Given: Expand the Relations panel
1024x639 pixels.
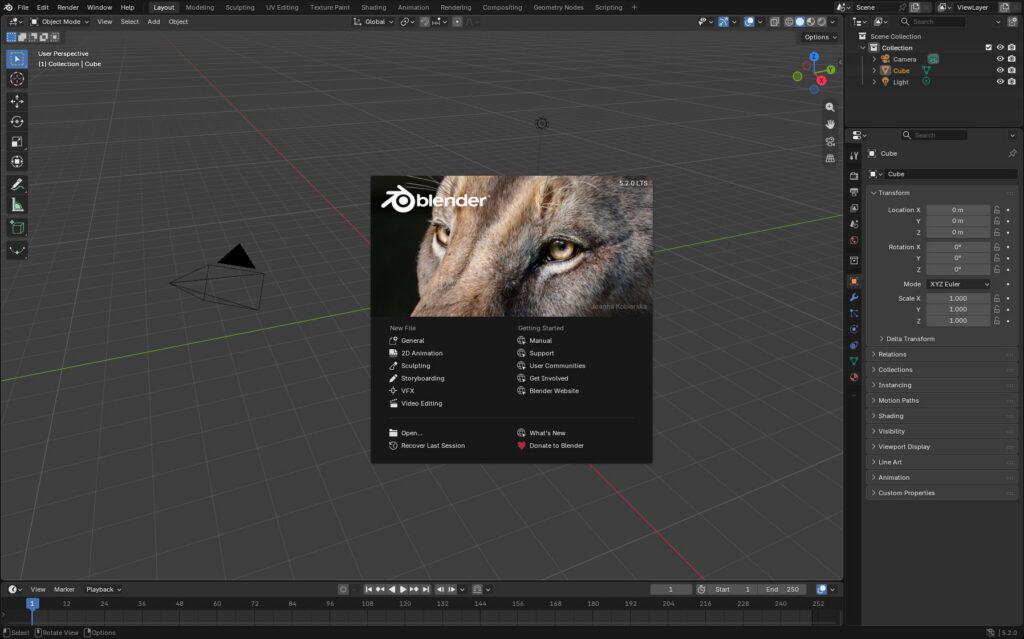Looking at the screenshot, I should point(942,354).
